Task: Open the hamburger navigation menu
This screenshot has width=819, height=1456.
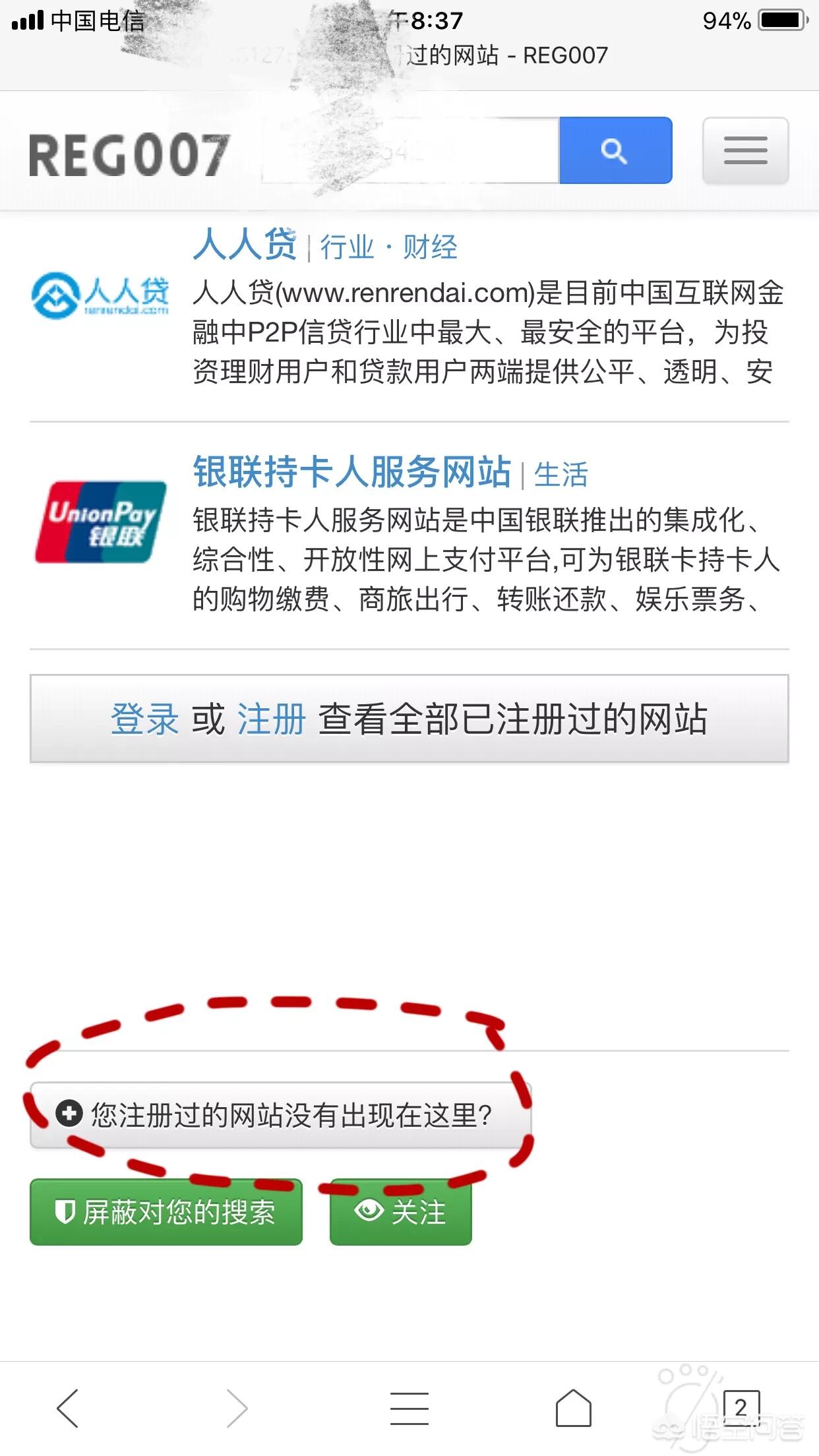Action: pyautogui.click(x=745, y=150)
